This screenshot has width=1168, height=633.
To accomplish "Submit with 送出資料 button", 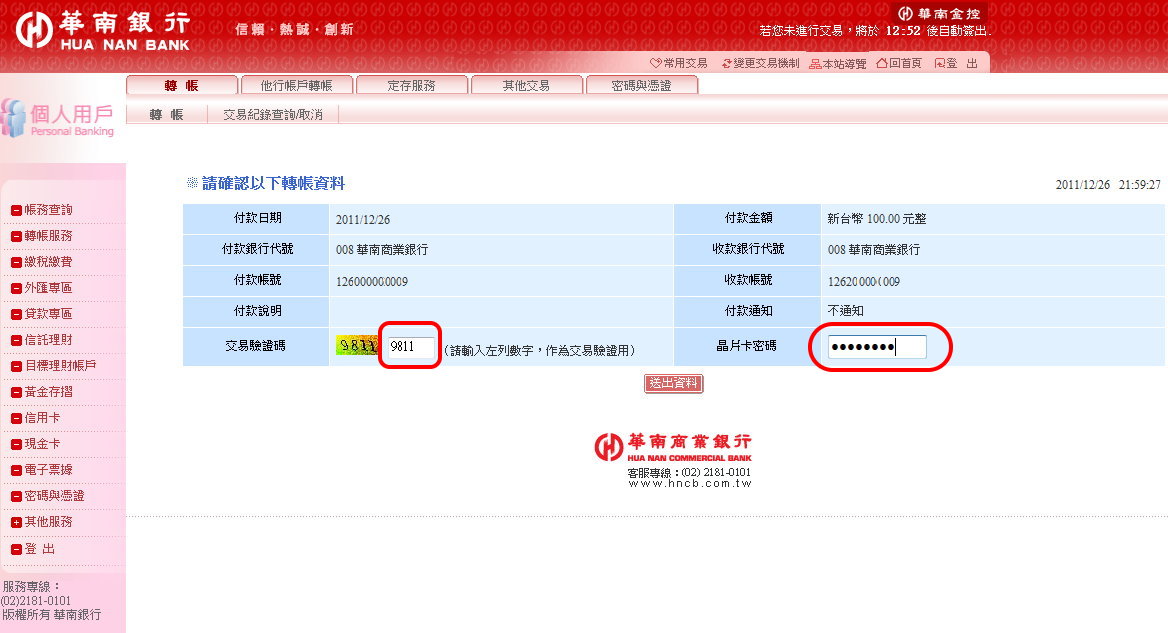I will [x=673, y=383].
